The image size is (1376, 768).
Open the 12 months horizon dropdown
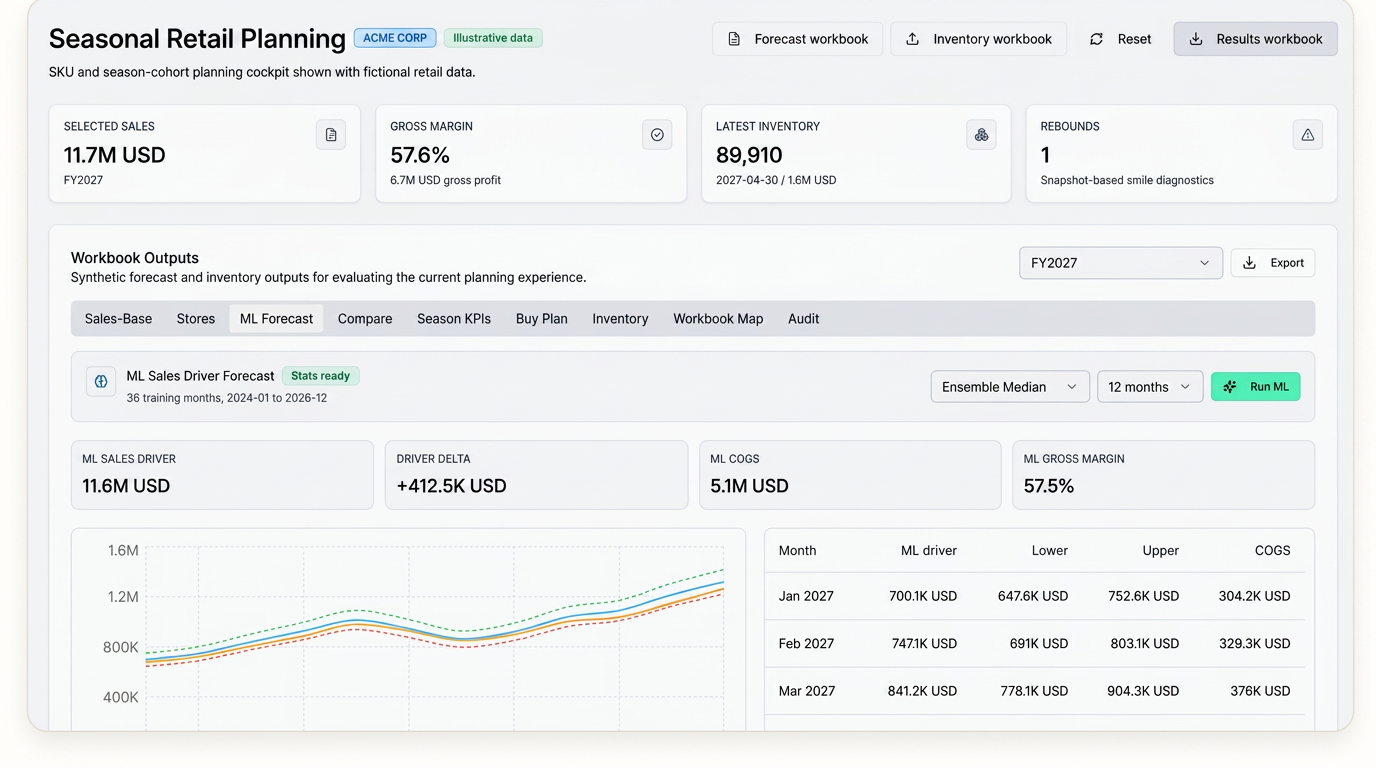(1149, 387)
